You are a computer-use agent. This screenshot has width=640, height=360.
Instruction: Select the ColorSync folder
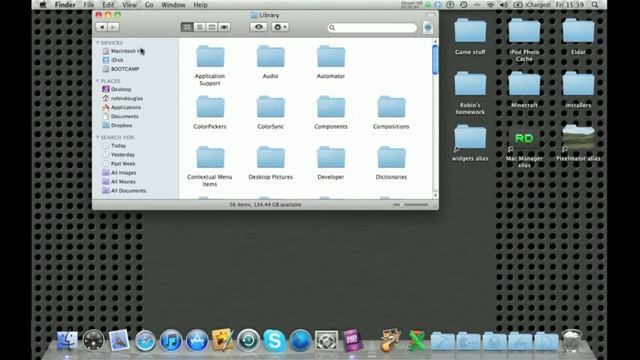coord(270,108)
